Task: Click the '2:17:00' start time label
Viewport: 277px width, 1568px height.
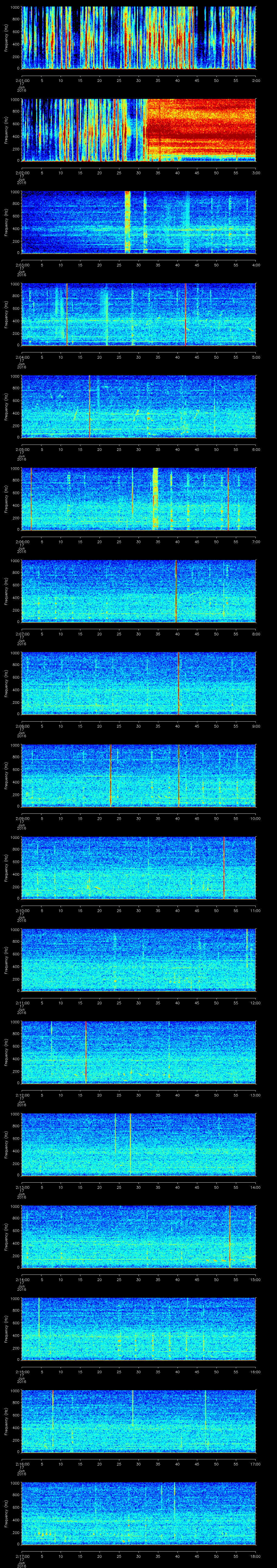Action: 22,1556
